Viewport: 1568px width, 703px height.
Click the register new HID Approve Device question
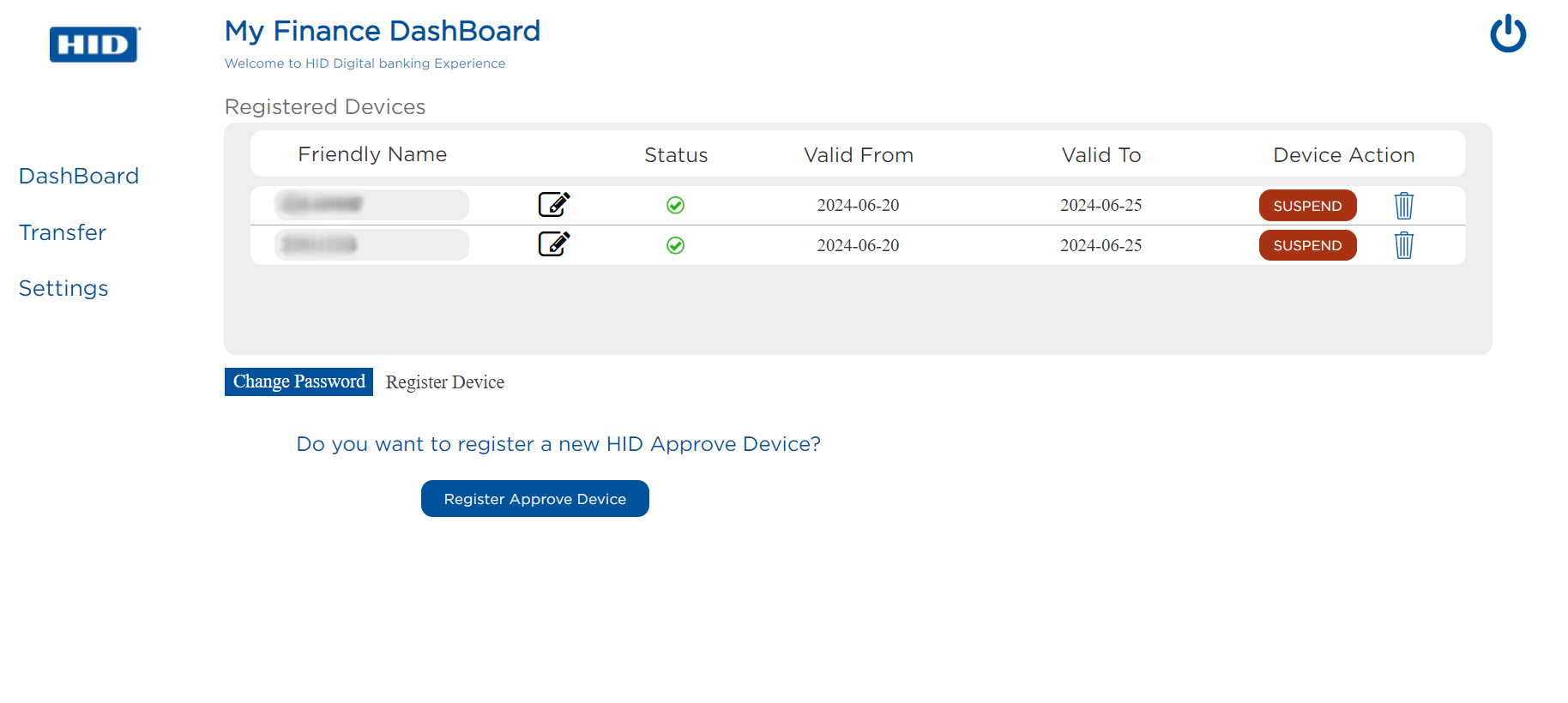(x=558, y=444)
